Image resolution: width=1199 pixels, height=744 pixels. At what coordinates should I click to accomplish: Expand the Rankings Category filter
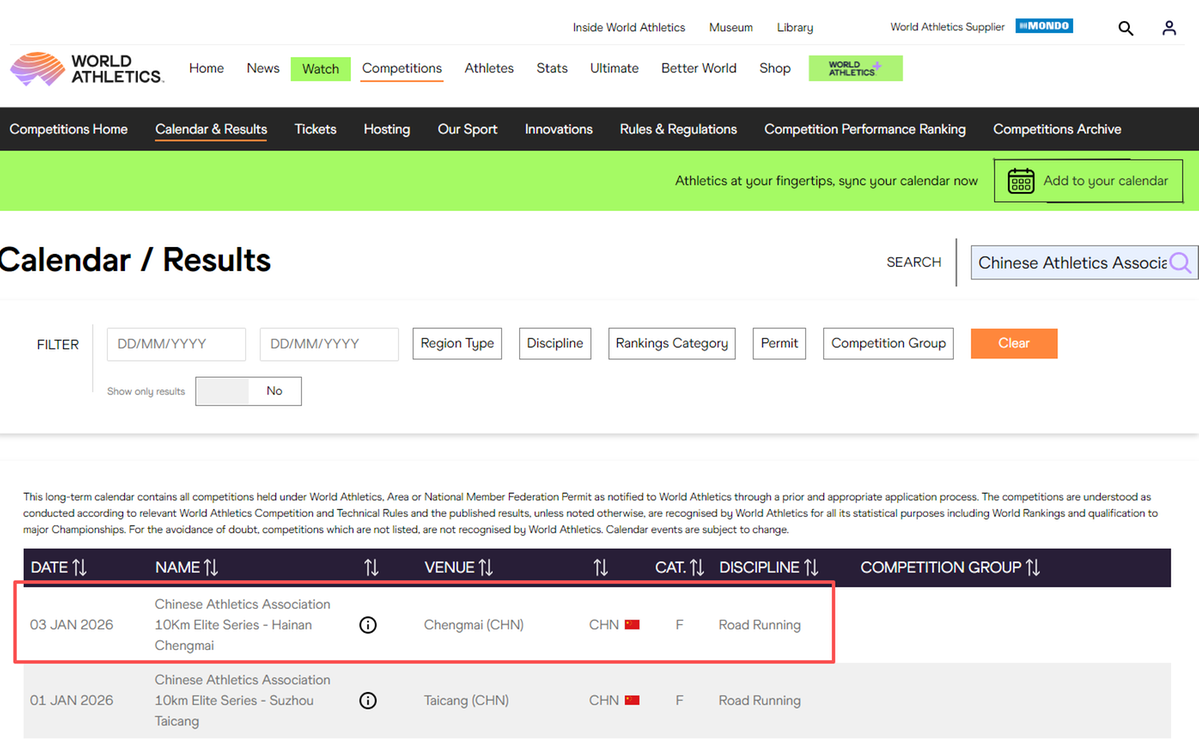tap(671, 343)
